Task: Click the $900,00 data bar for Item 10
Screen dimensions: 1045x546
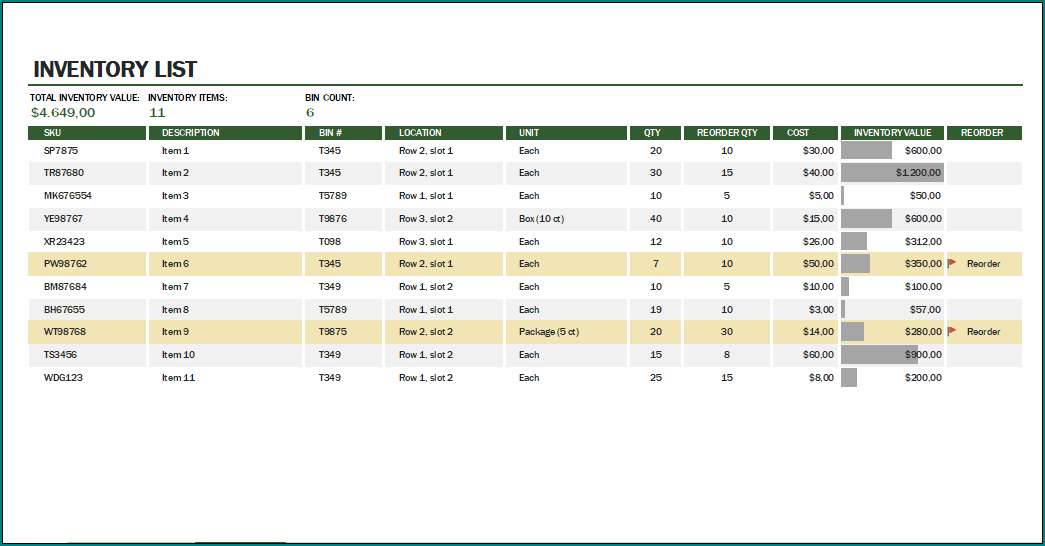Action: pyautogui.click(x=880, y=355)
